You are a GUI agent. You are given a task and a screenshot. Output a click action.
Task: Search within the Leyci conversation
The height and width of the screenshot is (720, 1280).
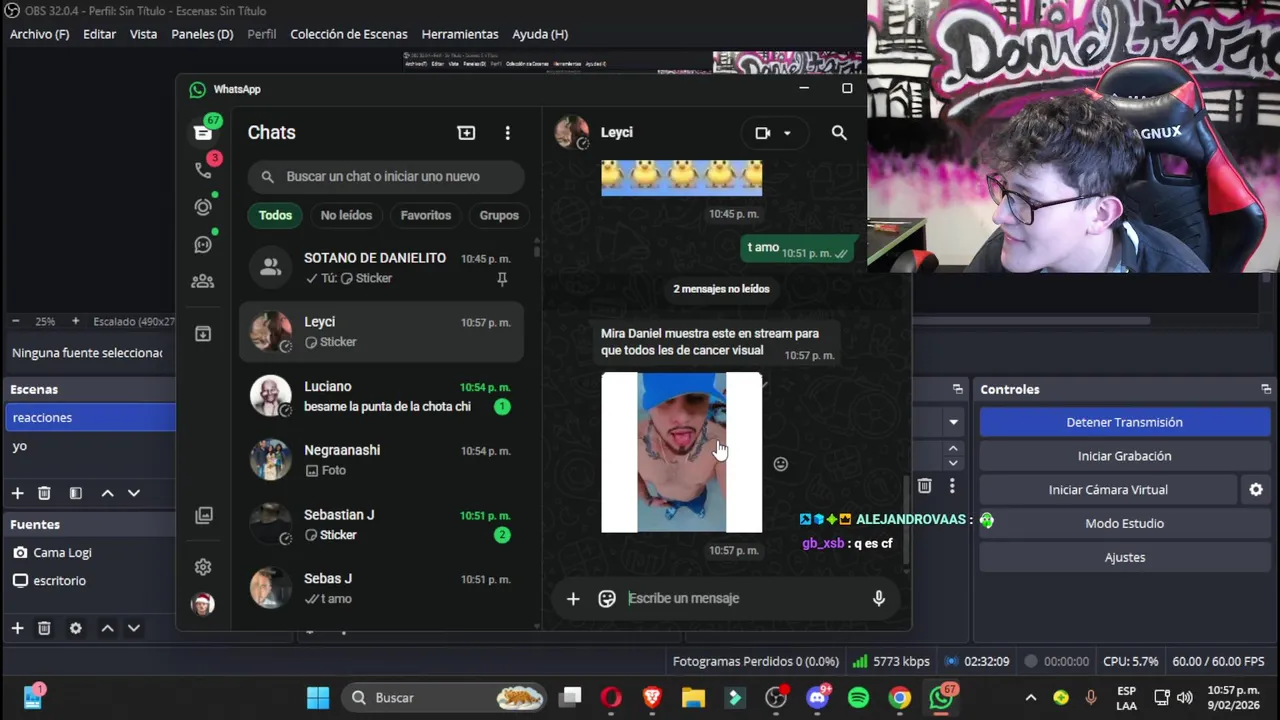839,133
